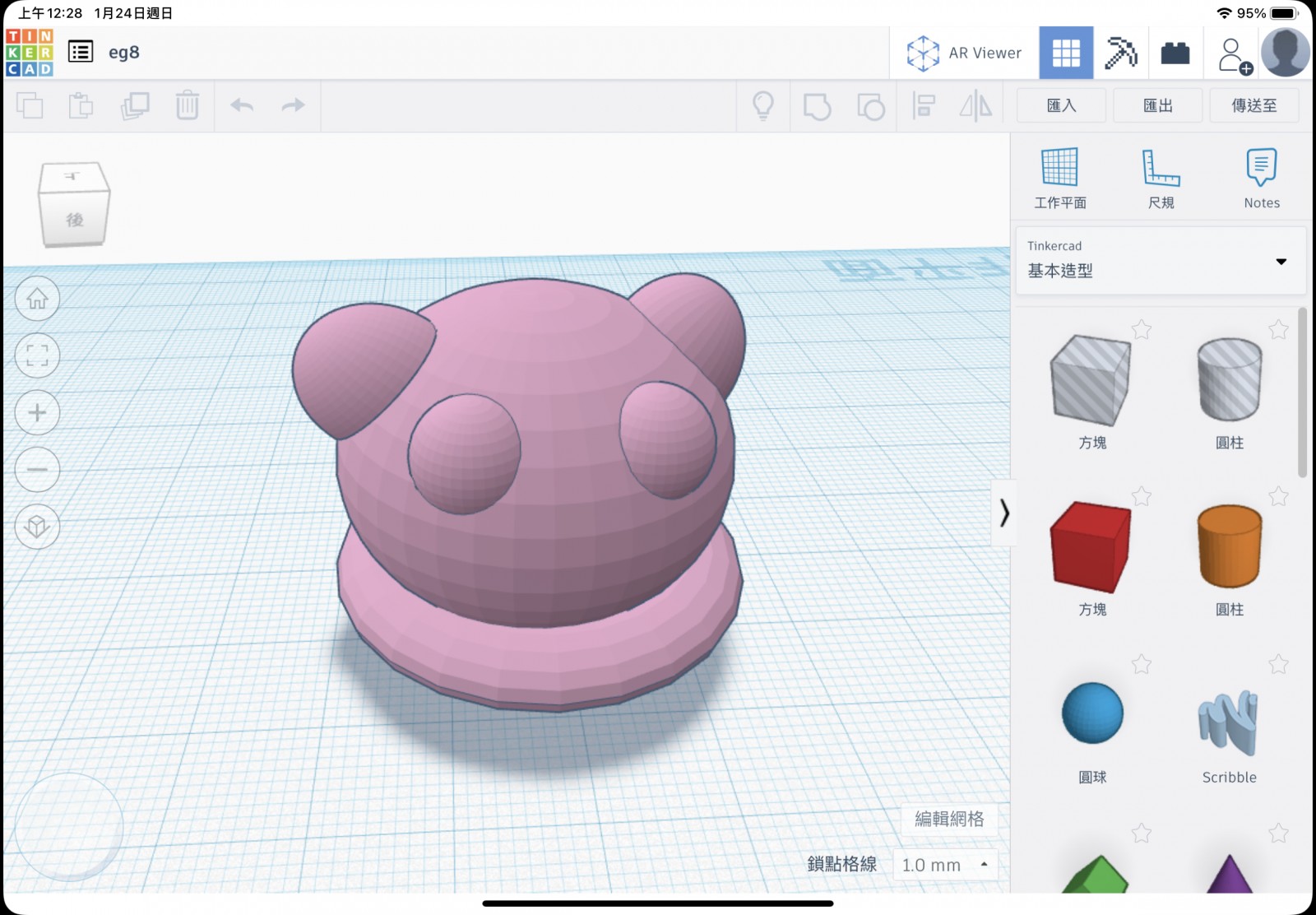Click the group shapes icon
The height and width of the screenshot is (915, 1316).
click(817, 106)
